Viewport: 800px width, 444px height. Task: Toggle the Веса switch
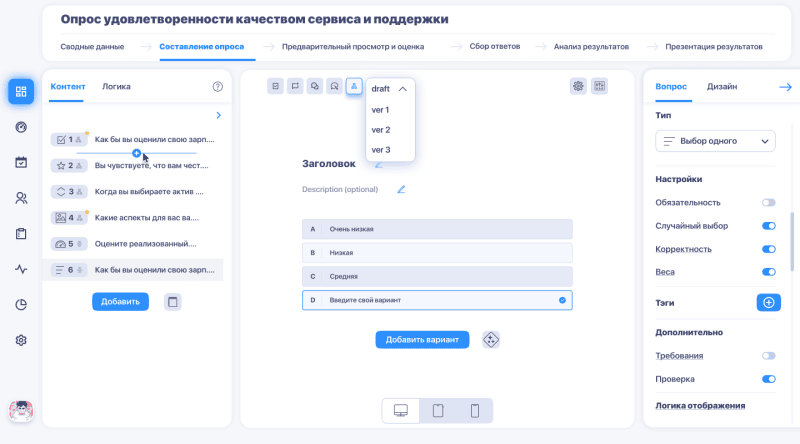769,272
